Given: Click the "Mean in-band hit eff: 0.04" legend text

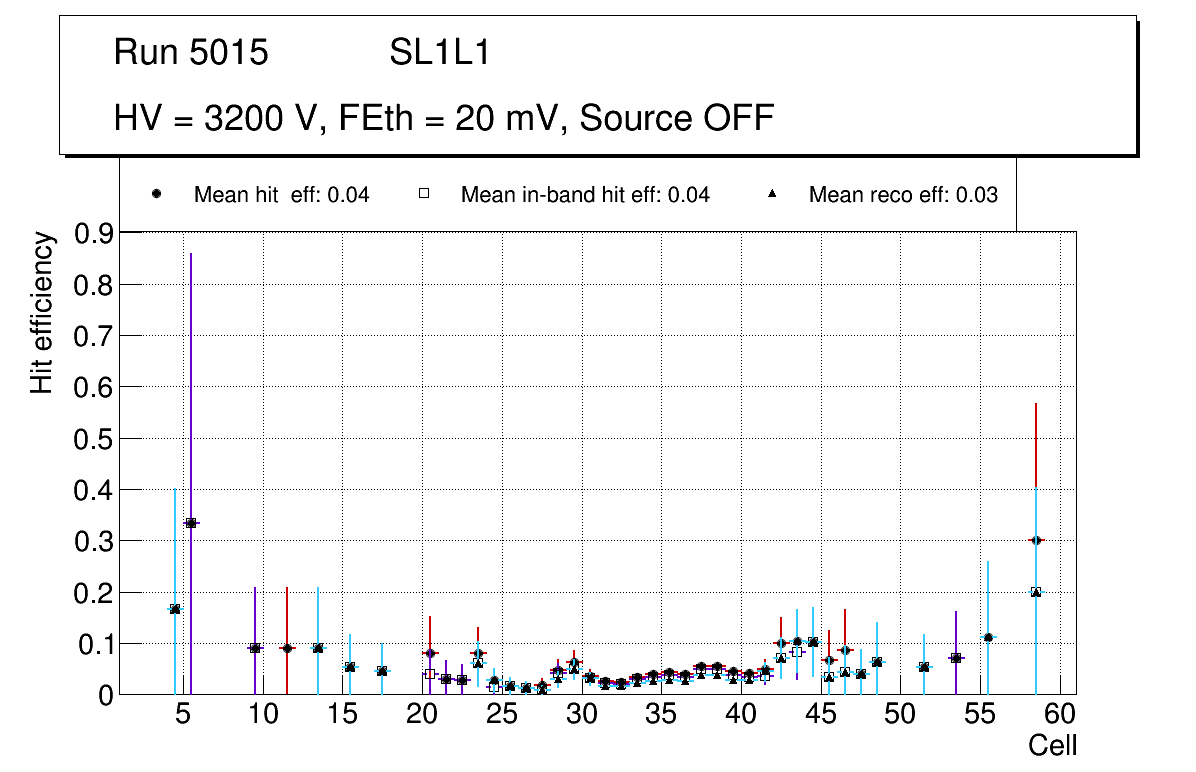Looking at the screenshot, I should coord(585,195).
